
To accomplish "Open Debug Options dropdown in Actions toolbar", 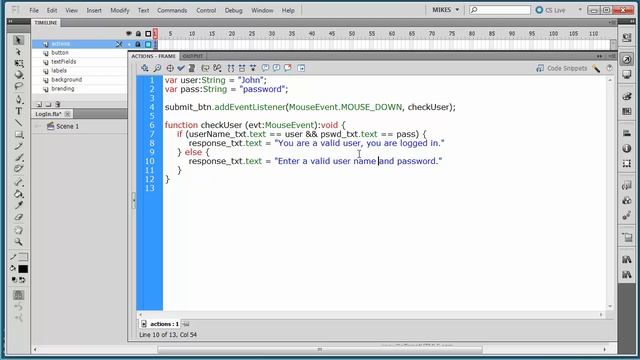I will [x=217, y=68].
